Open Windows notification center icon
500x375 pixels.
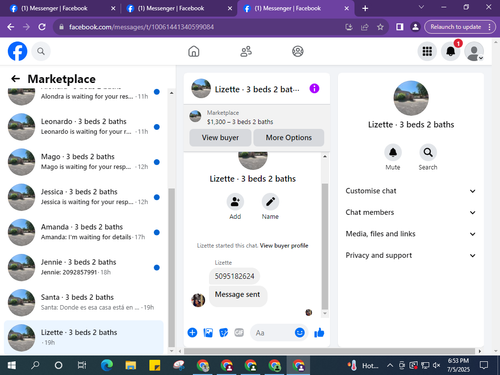point(484,366)
